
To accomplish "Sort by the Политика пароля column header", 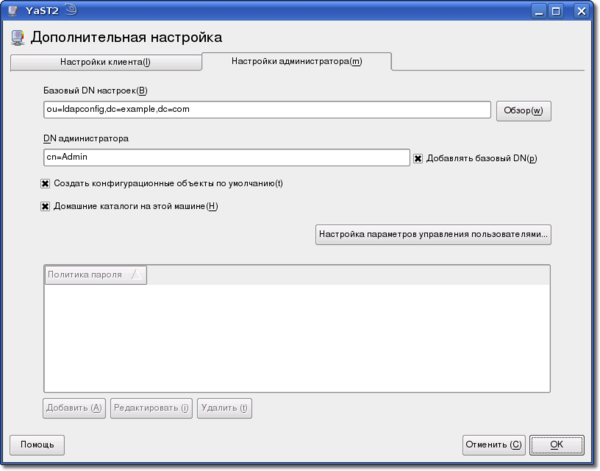I will [95, 274].
